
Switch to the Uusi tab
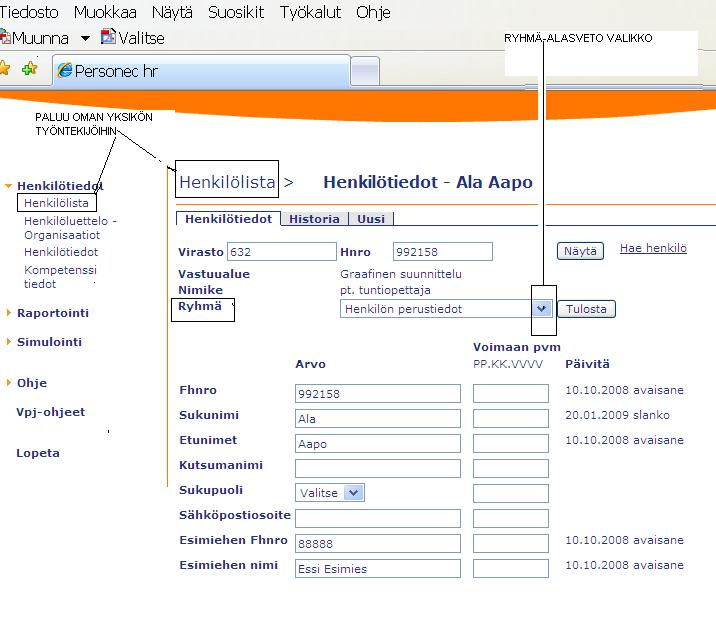click(x=371, y=219)
